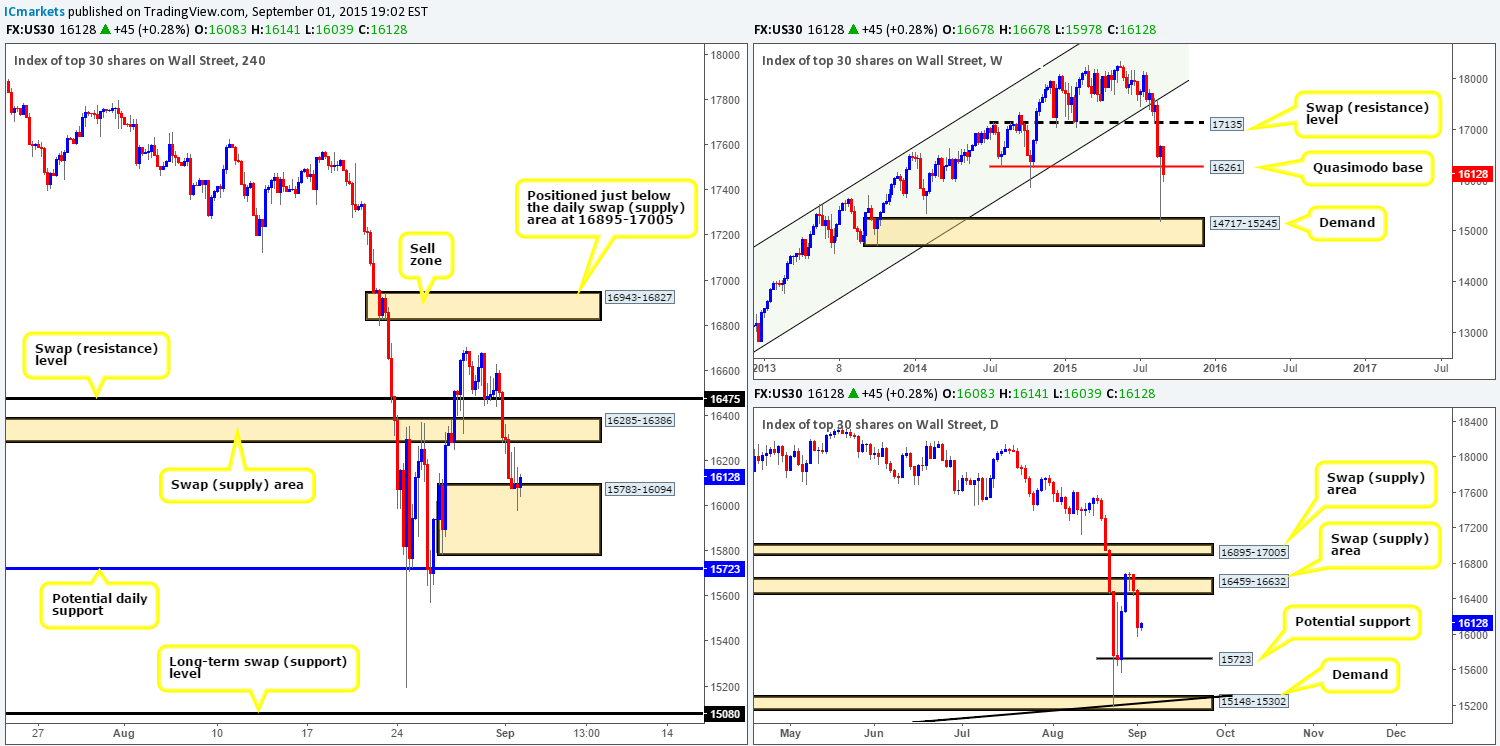Select the 15148-15302 daily demand label
This screenshot has height=746, width=1500.
tap(1254, 702)
